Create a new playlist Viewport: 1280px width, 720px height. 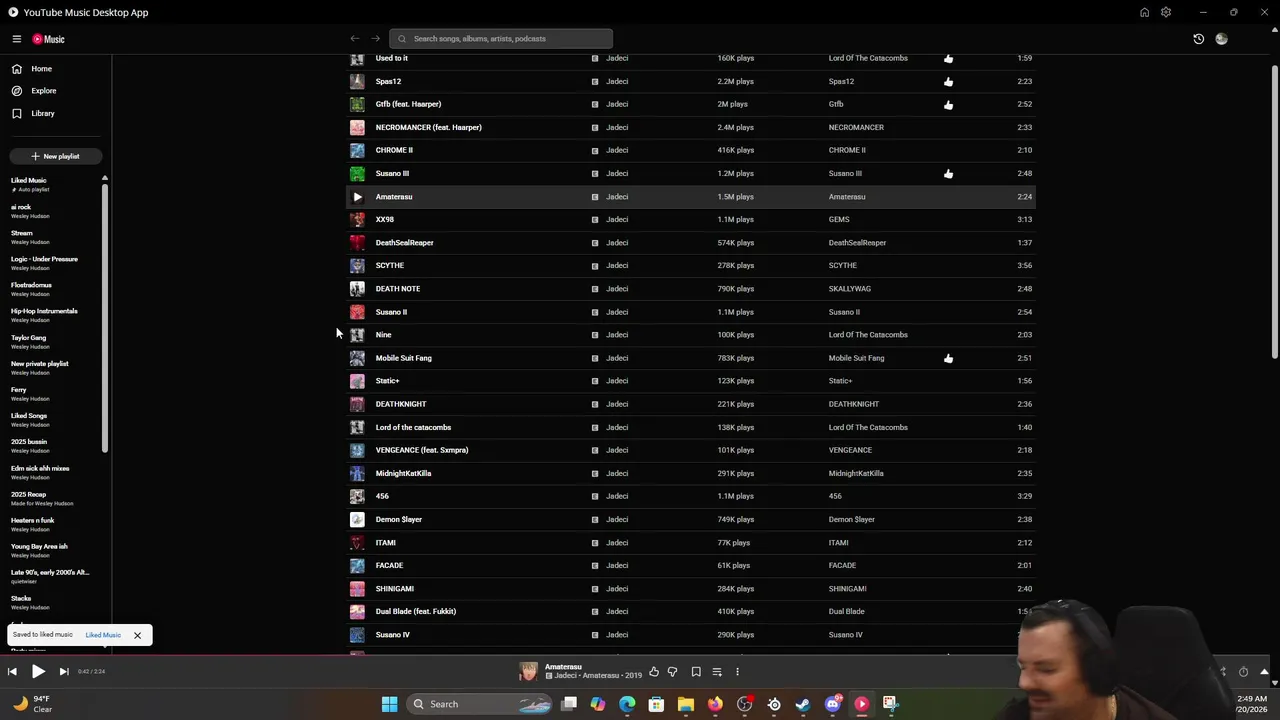(55, 156)
